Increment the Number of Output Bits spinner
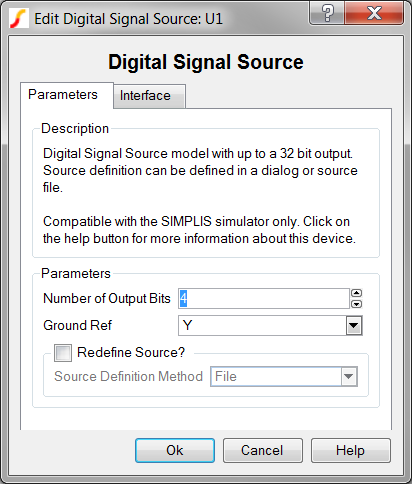Screen dimensions: 412x484 point(357,293)
